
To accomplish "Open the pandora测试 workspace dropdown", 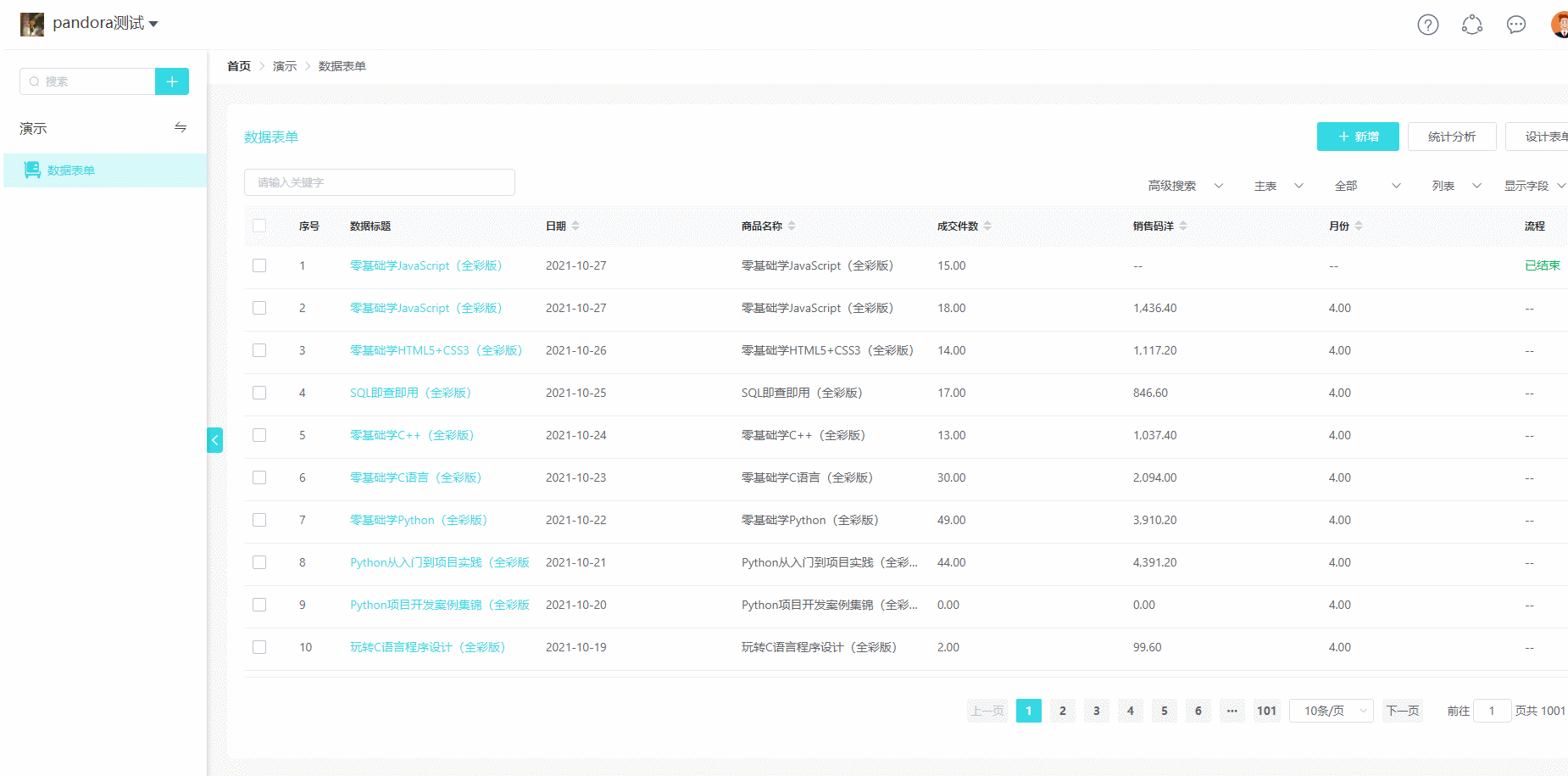I will pos(105,24).
